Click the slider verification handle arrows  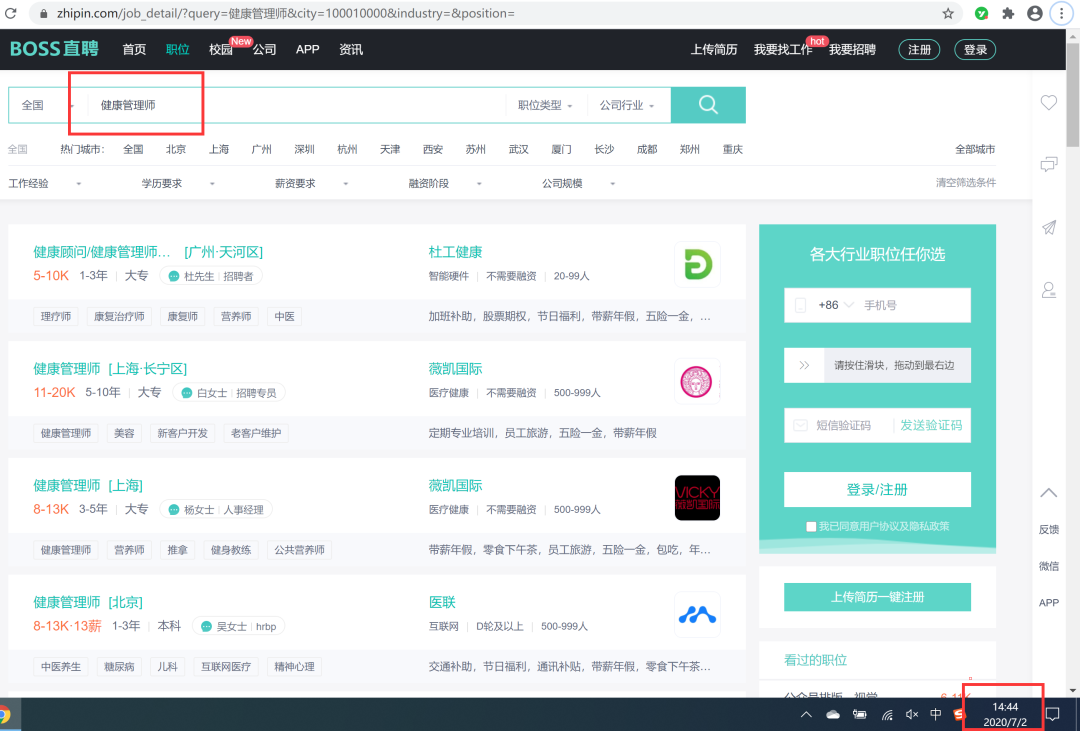tap(804, 365)
